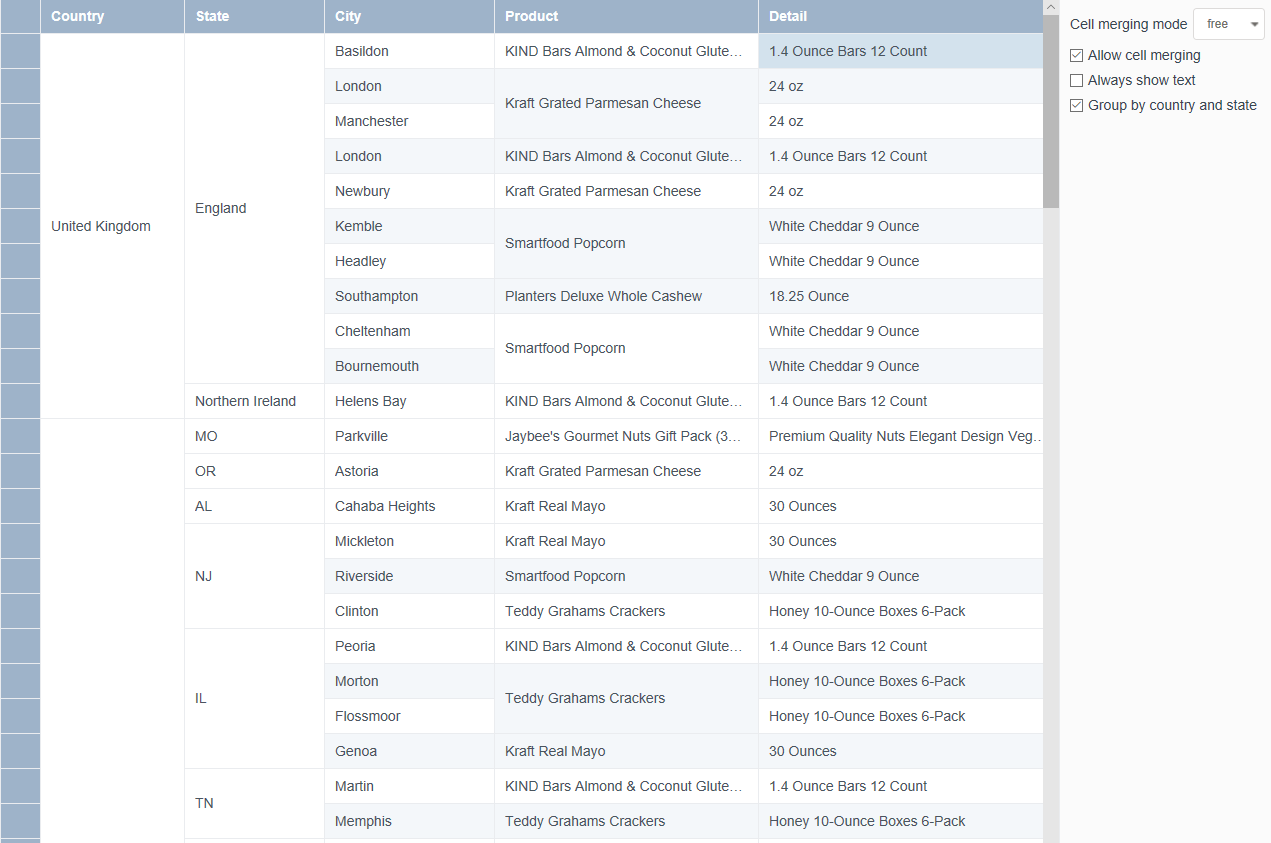Click the Northern Ireland state cell

click(x=254, y=401)
